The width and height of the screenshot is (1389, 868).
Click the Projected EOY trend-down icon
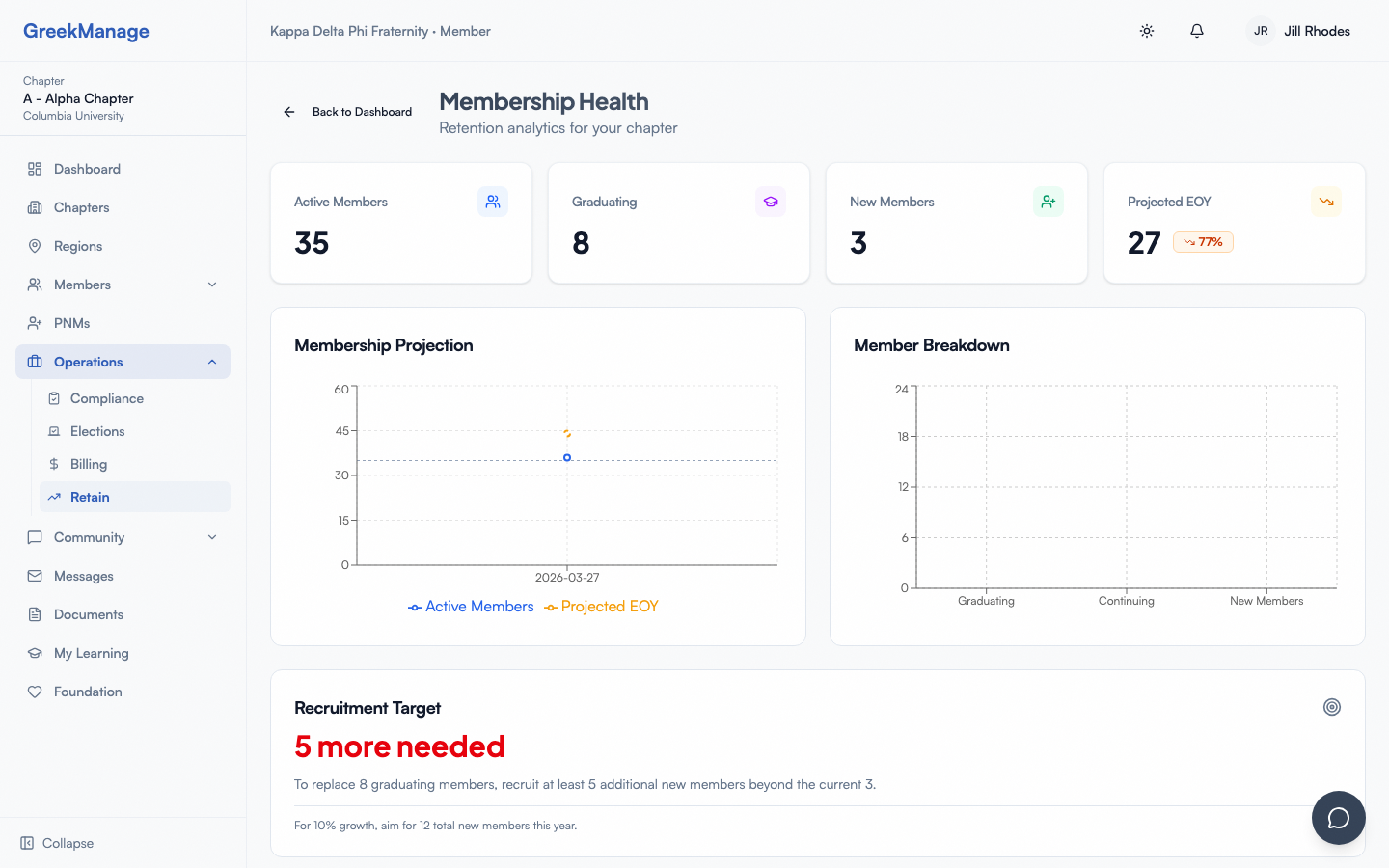coord(1326,202)
